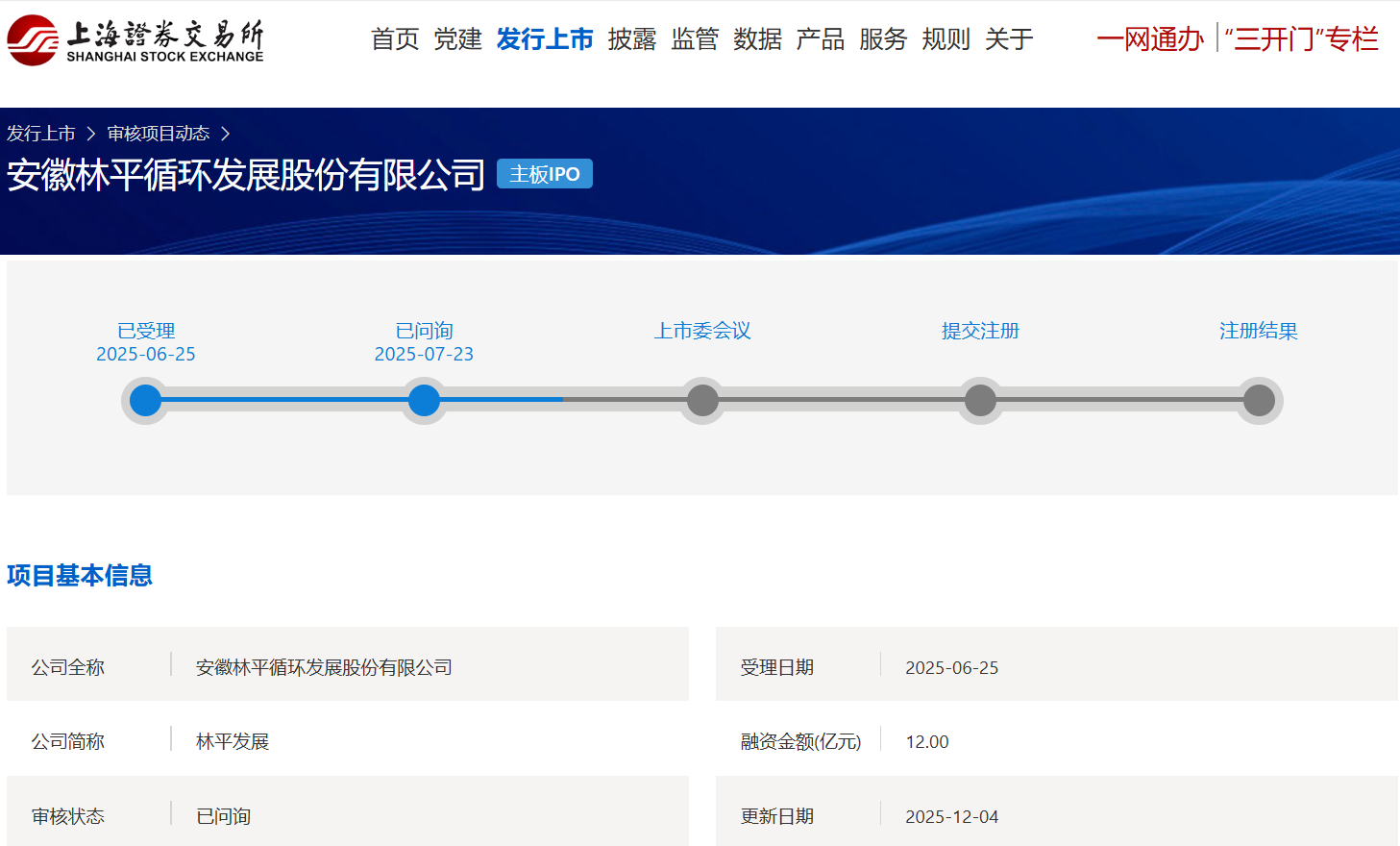Go to 审核项目动态 breadcrumb

pos(159,134)
